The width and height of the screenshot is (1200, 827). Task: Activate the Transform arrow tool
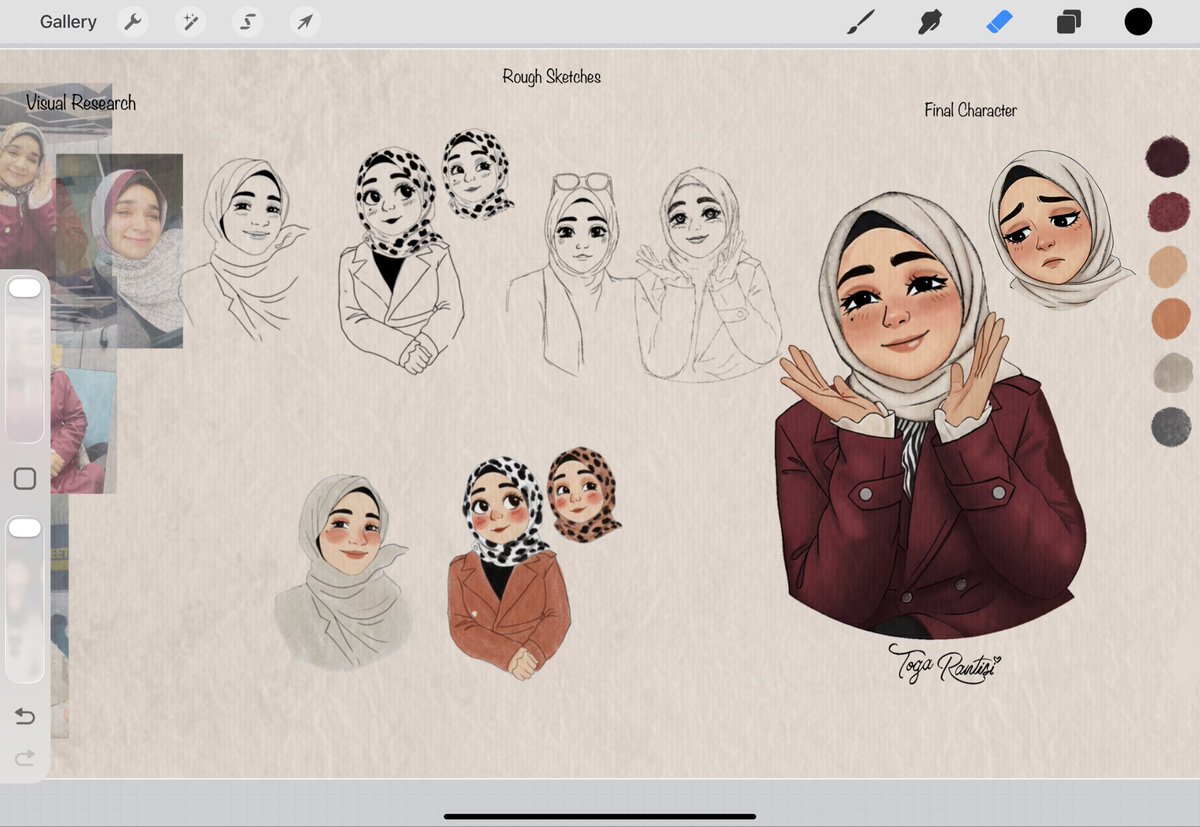coord(304,22)
